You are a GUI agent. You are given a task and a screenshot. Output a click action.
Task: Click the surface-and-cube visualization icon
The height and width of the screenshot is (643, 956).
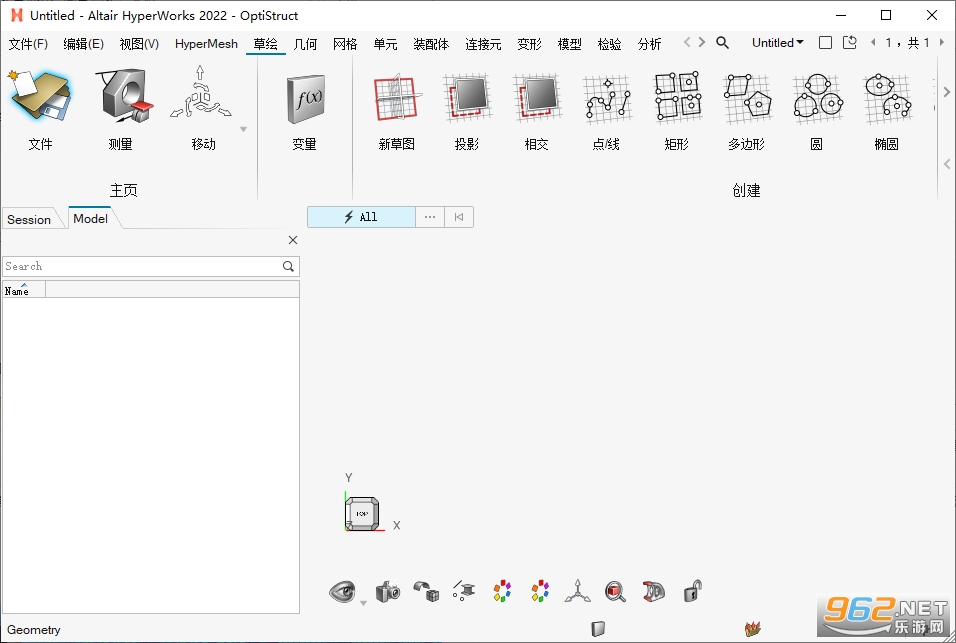pyautogui.click(x=426, y=591)
